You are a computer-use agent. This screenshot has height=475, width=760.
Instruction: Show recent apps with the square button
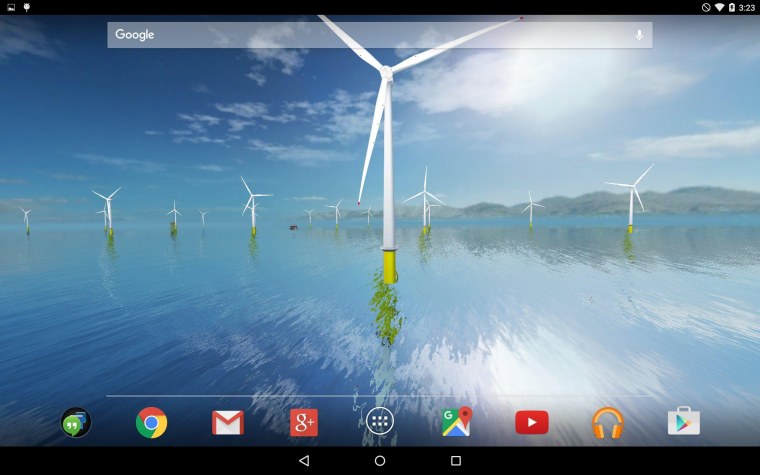456,461
